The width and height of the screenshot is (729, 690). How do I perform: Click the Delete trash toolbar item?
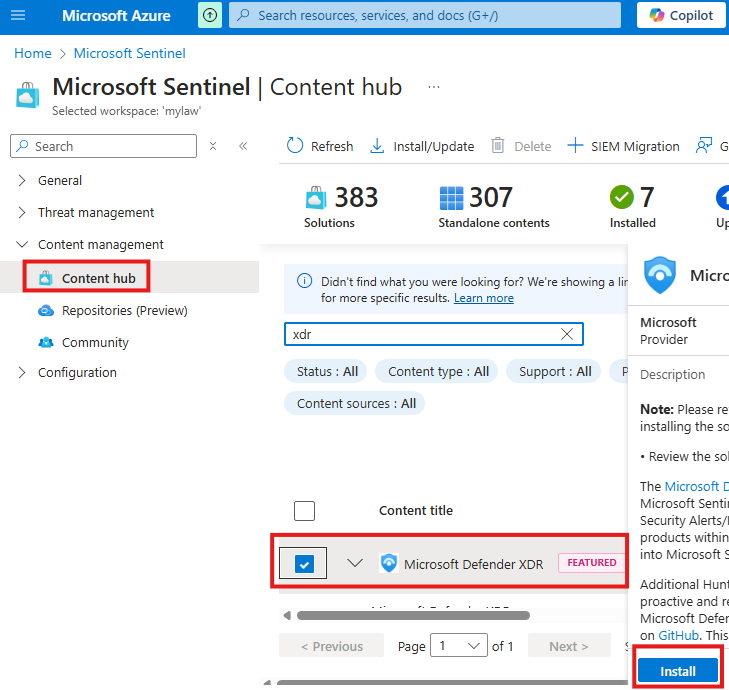point(521,146)
